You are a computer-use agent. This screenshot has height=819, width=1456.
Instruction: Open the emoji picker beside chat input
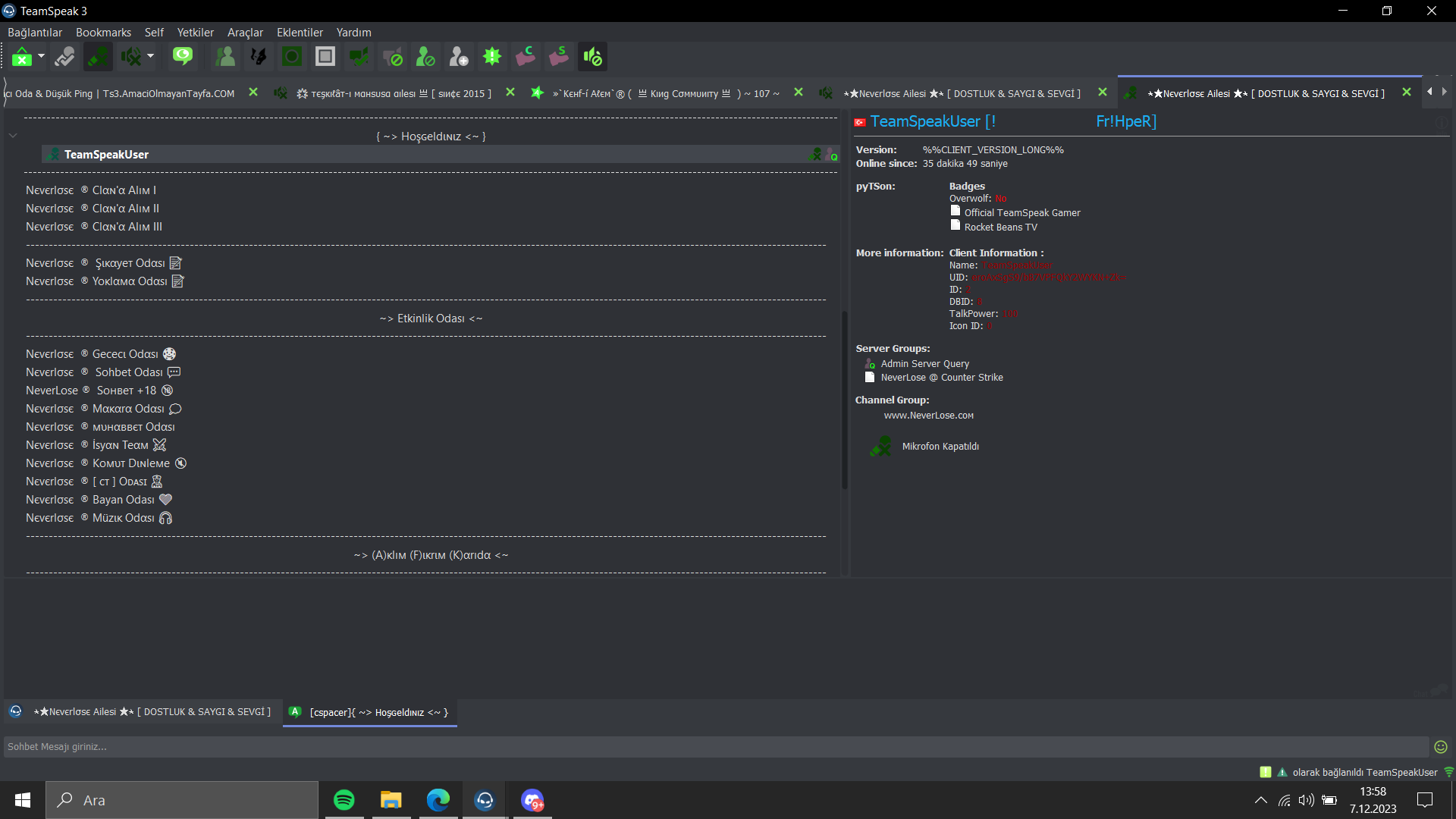pos(1441,747)
